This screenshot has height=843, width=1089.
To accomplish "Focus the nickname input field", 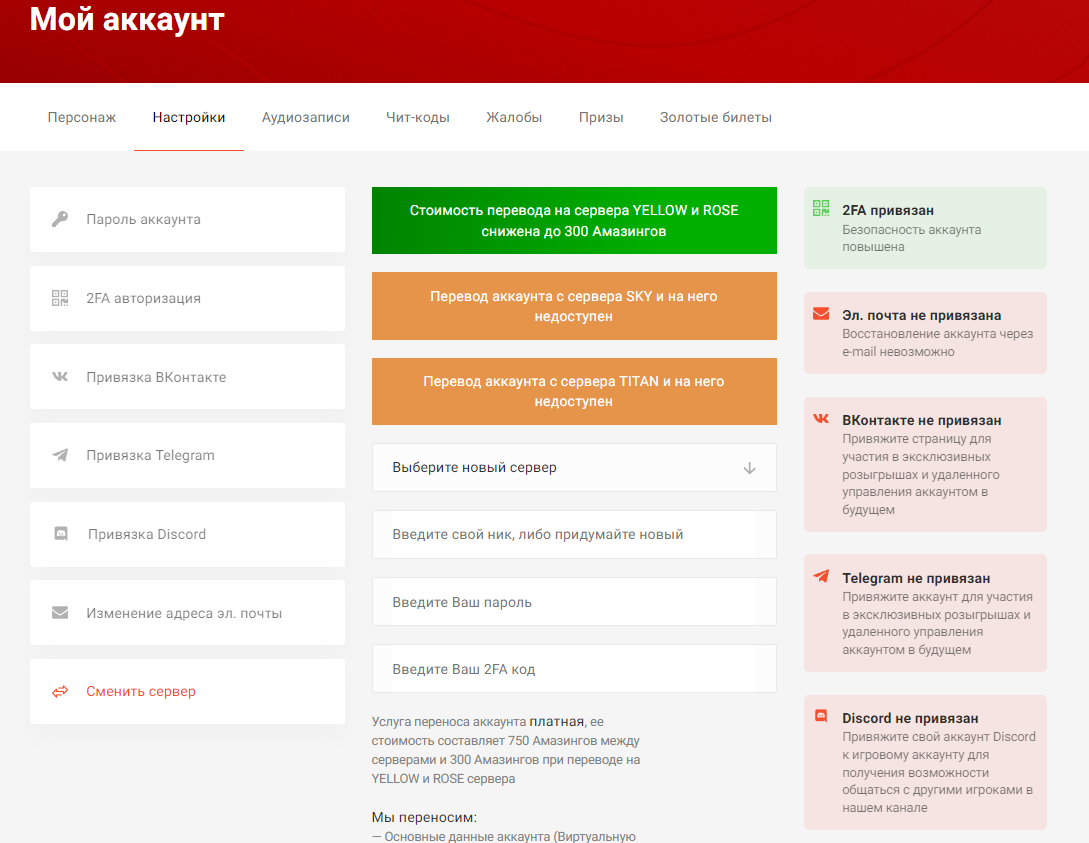I will tap(574, 535).
